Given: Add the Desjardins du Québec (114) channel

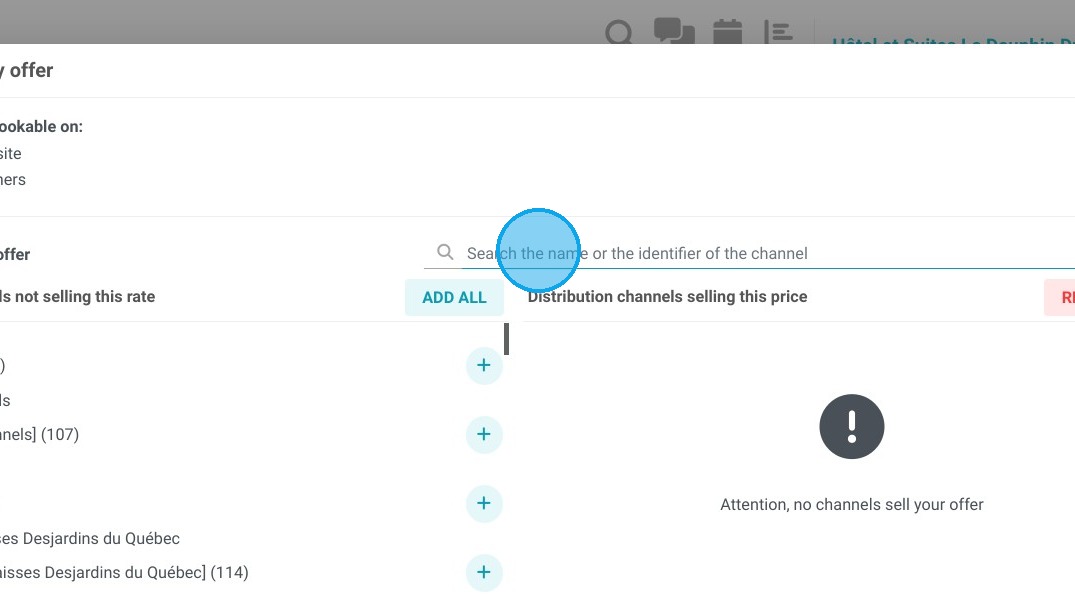Looking at the screenshot, I should pos(484,572).
